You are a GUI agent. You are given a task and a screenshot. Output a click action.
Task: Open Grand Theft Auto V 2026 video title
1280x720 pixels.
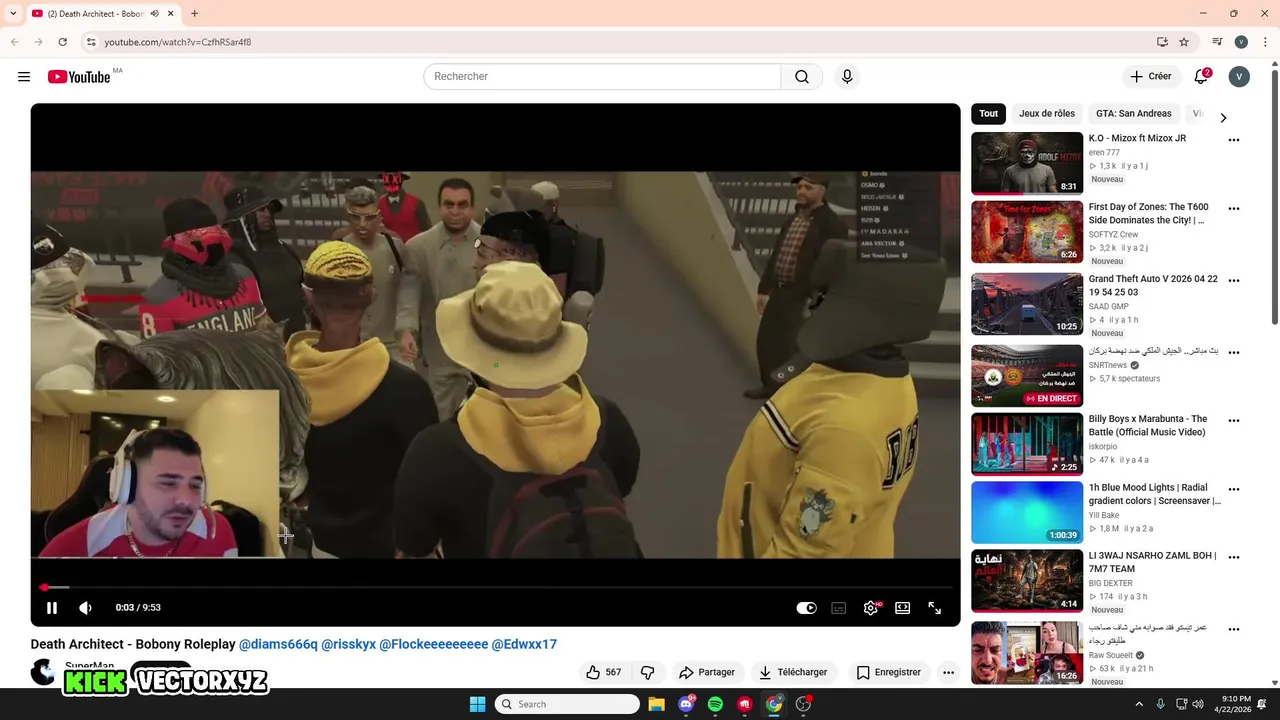1153,286
